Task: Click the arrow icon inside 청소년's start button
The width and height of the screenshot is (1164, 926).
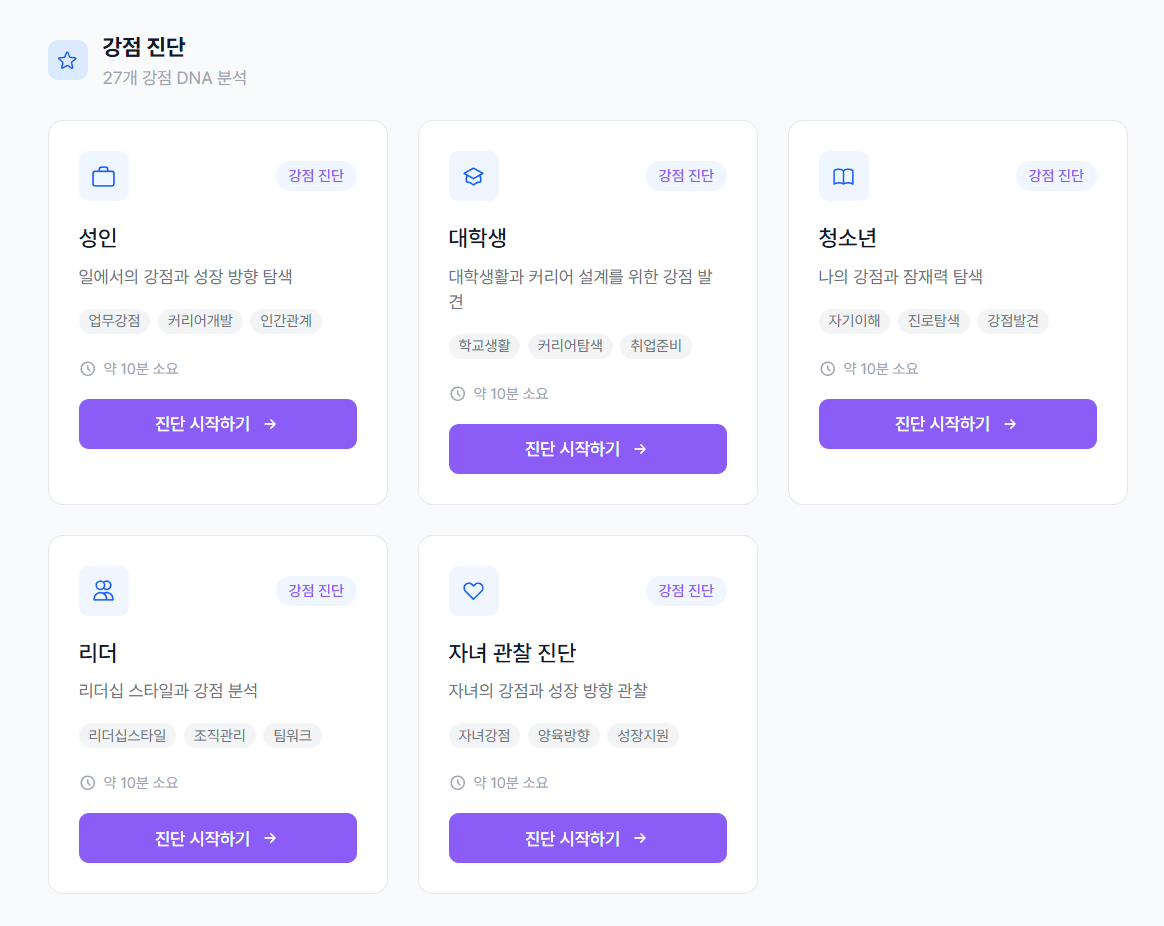Action: [1010, 423]
